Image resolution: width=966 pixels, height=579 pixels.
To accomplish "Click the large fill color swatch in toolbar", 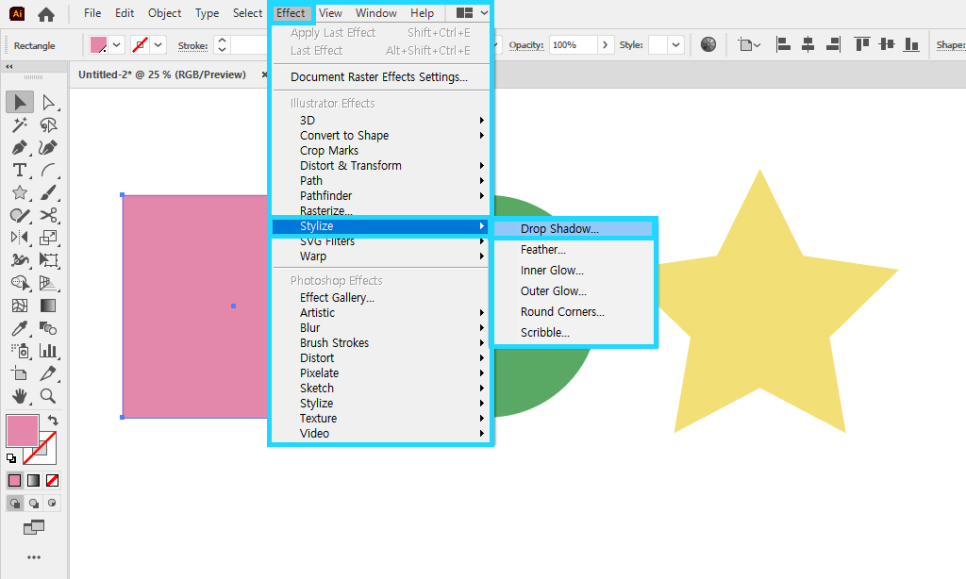I will point(23,431).
